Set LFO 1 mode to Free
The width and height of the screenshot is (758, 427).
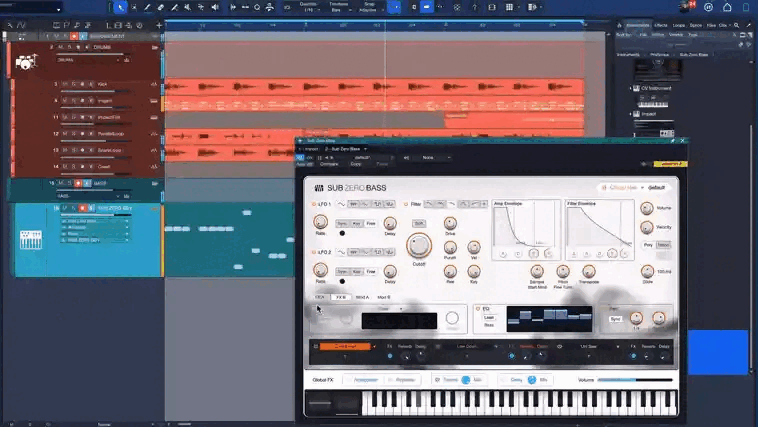click(x=371, y=223)
